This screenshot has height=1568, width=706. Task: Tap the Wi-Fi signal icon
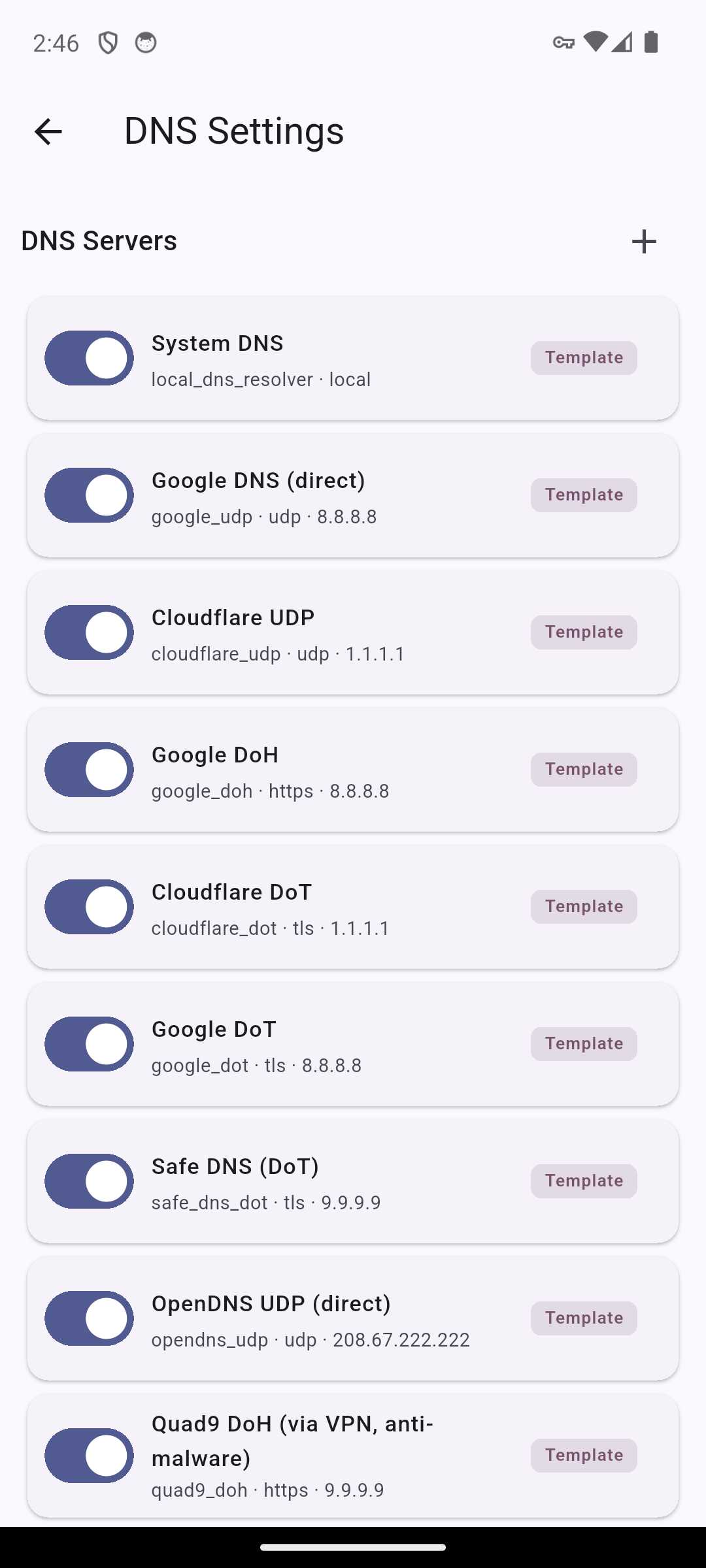(x=595, y=42)
